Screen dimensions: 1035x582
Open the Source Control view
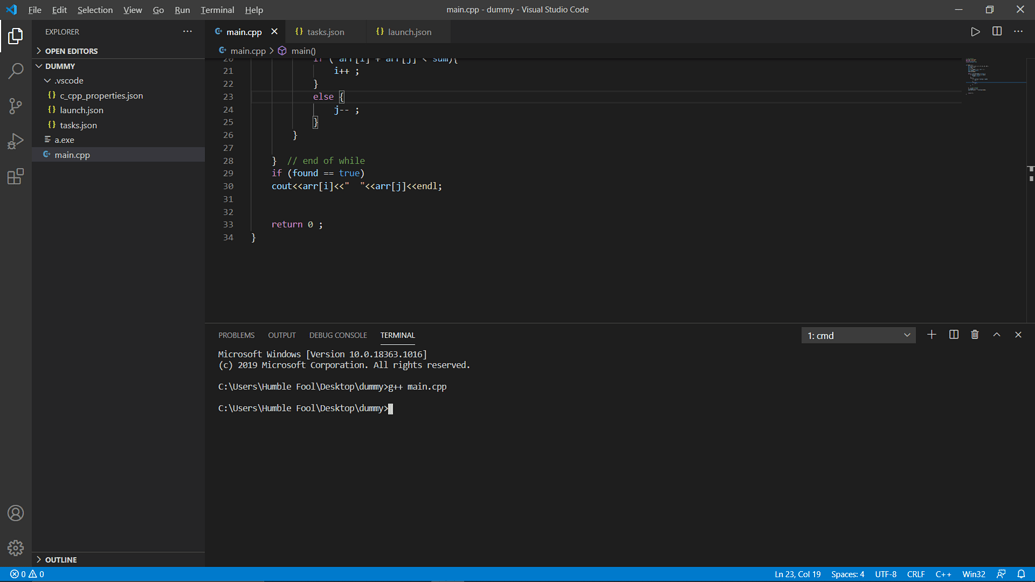15,105
